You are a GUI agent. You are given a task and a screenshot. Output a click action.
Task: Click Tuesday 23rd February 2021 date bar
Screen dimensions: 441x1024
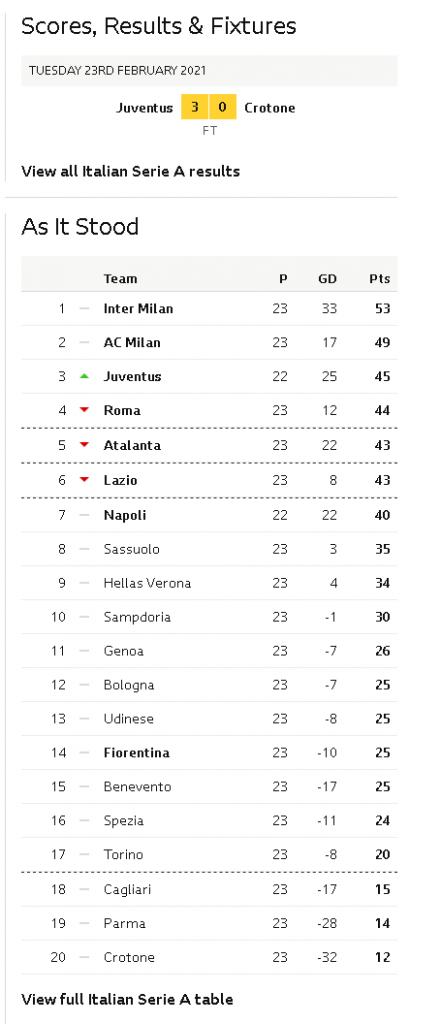coord(209,71)
